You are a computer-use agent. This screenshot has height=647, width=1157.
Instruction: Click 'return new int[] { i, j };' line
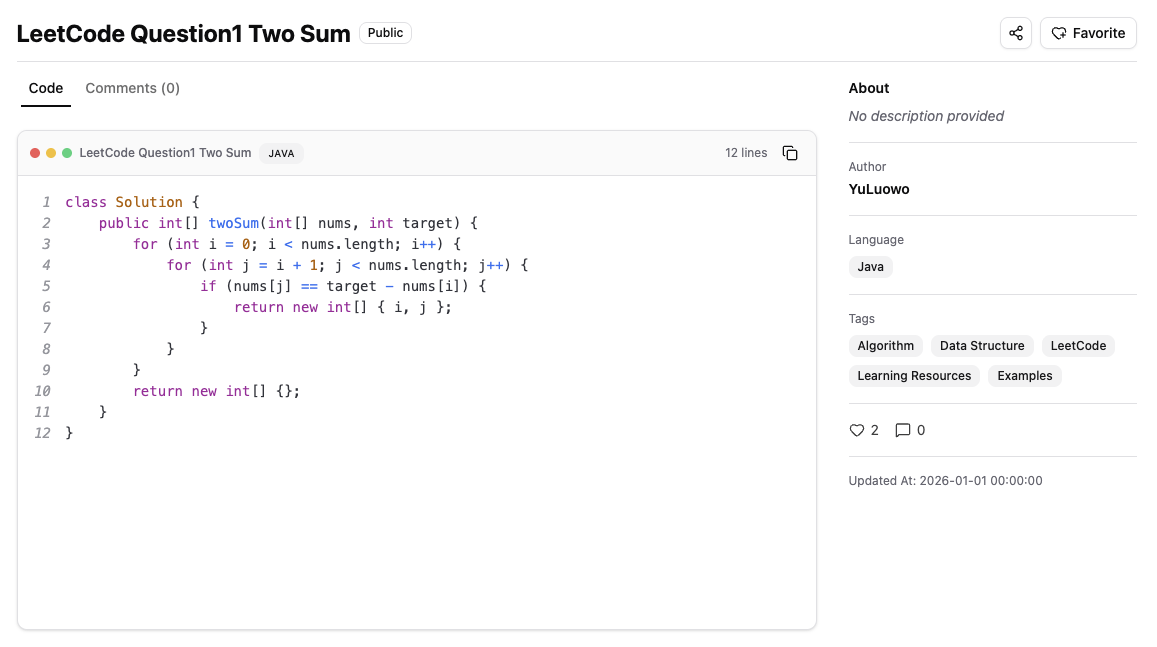pyautogui.click(x=343, y=307)
